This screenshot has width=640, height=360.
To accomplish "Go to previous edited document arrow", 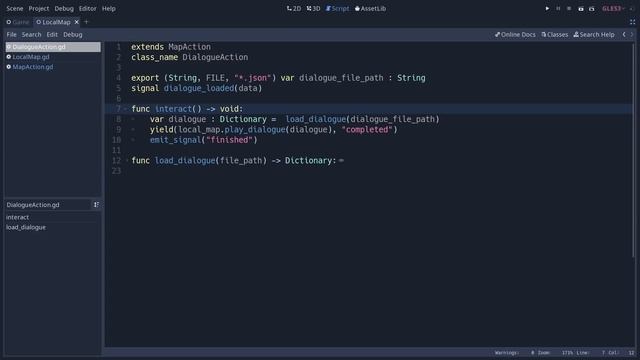I will point(624,35).
